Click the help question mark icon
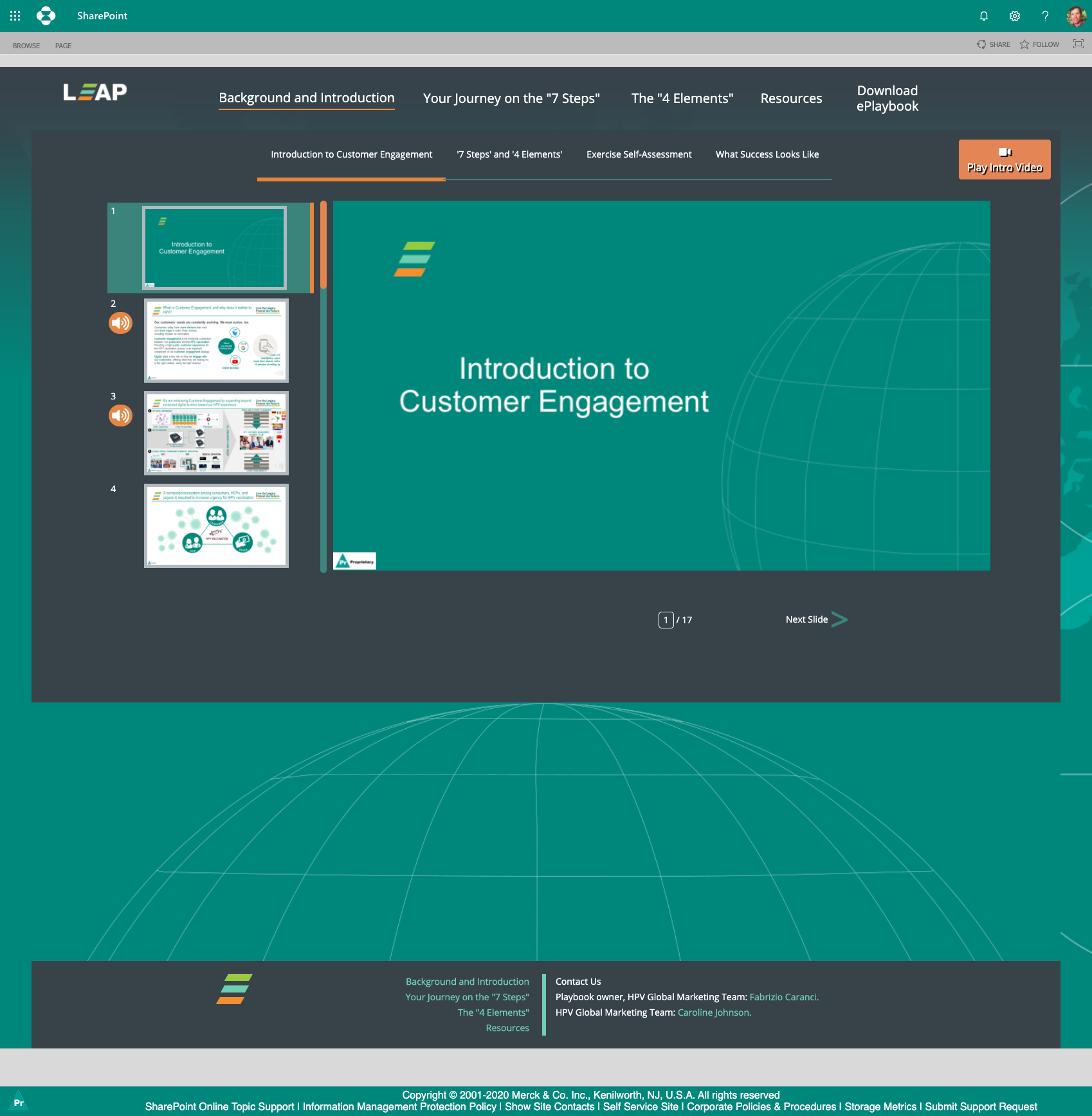Screen dimensions: 1092x1116 [1045, 16]
